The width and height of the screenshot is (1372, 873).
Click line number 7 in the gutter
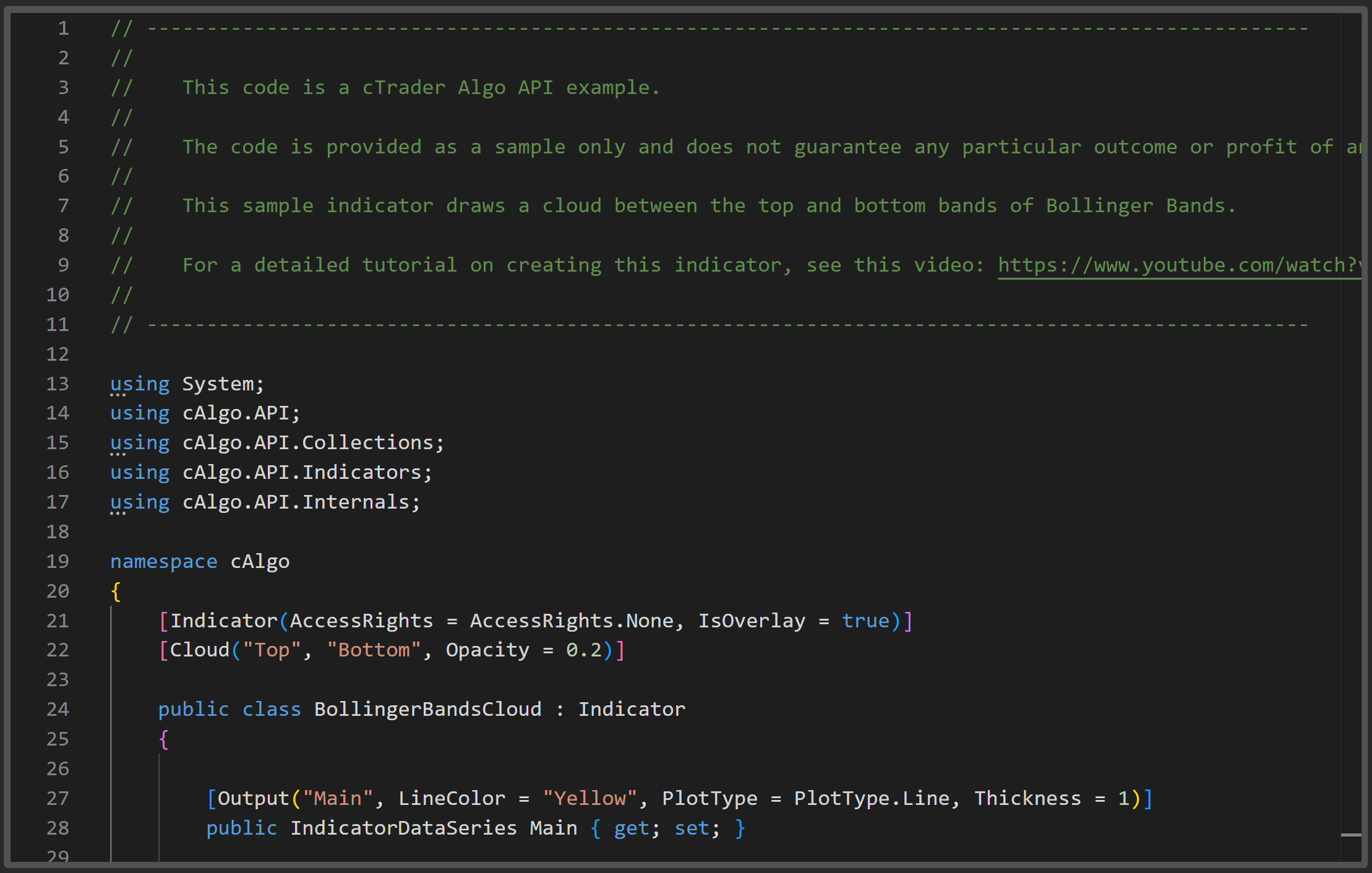[63, 206]
